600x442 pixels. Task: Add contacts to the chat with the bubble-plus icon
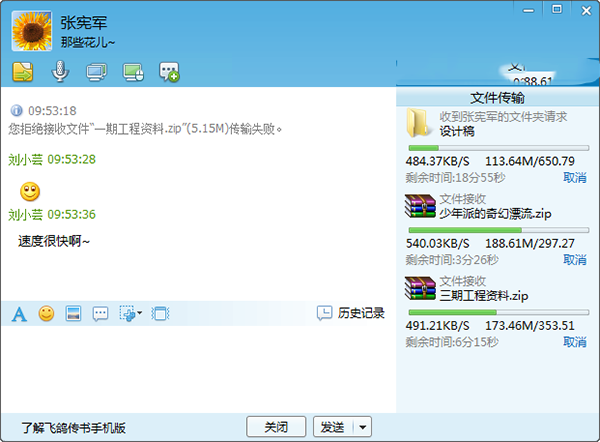click(169, 72)
